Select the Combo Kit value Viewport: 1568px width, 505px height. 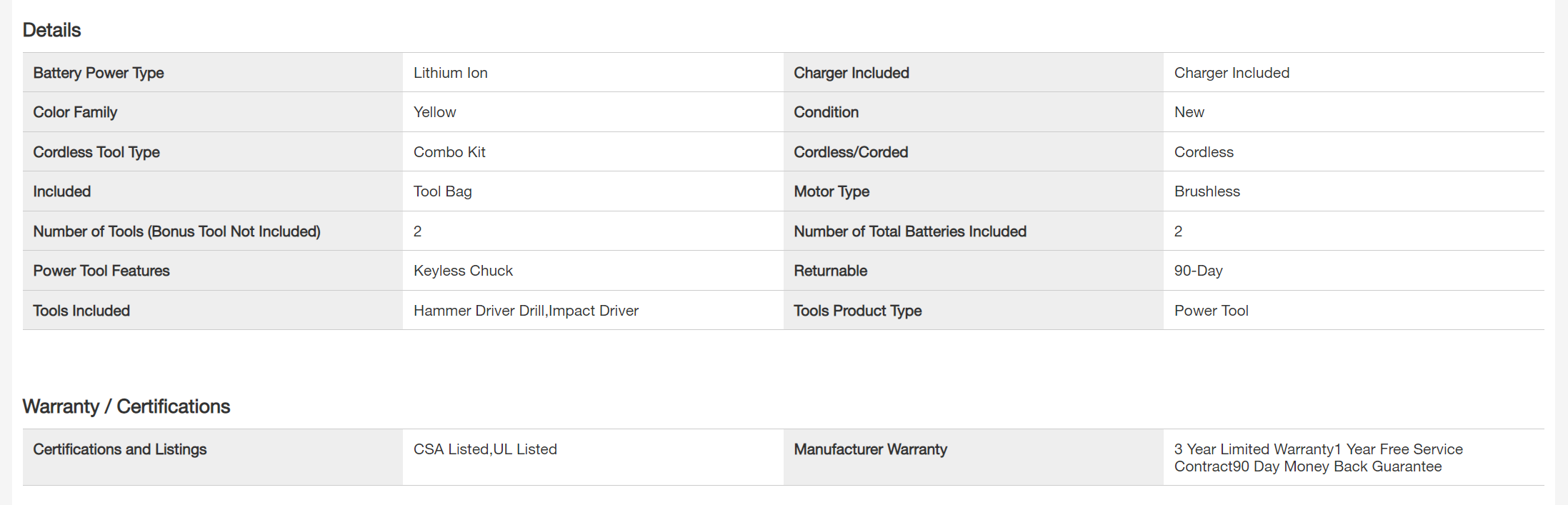tap(449, 152)
